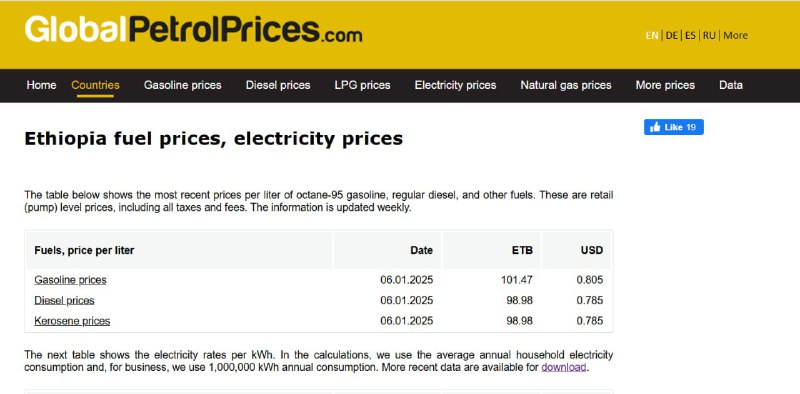This screenshot has width=800, height=394.
Task: Follow the Diesel prices table link
Action: click(x=64, y=300)
